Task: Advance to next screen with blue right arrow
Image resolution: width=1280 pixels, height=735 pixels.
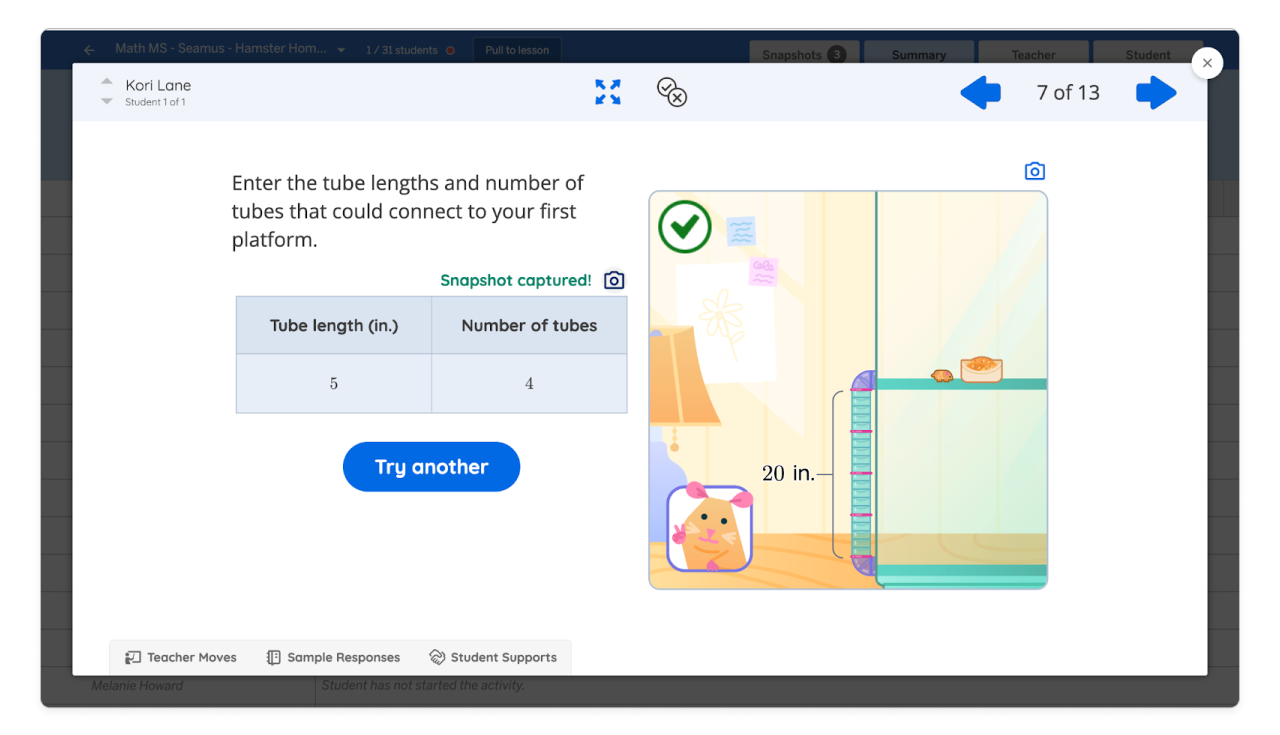Action: tap(1155, 92)
